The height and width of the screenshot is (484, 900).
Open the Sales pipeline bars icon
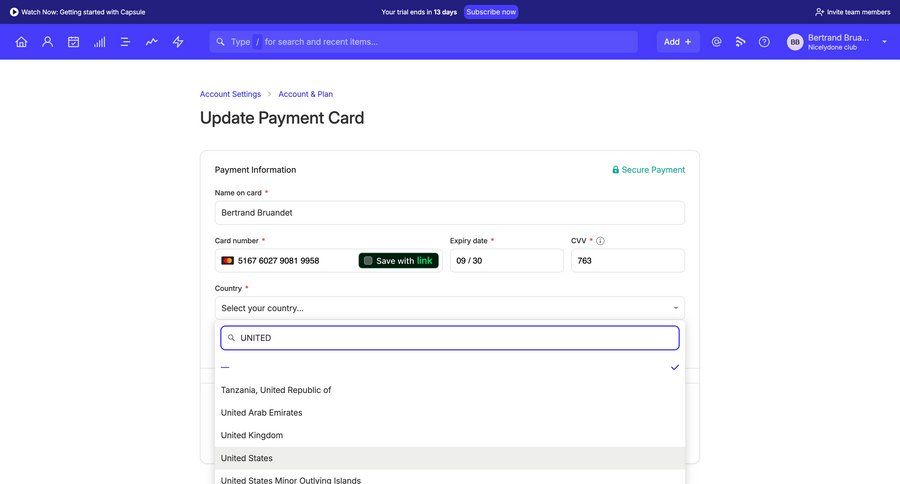[99, 42]
